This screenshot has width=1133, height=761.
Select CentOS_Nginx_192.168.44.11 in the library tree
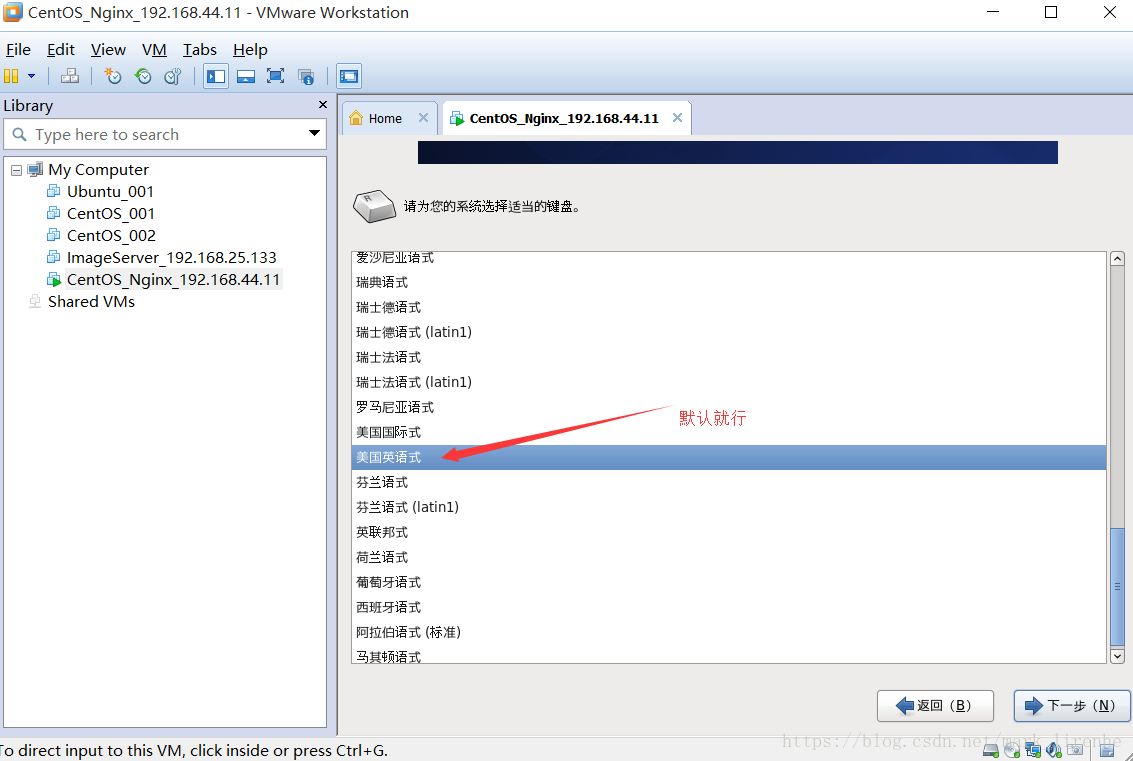pyautogui.click(x=173, y=280)
